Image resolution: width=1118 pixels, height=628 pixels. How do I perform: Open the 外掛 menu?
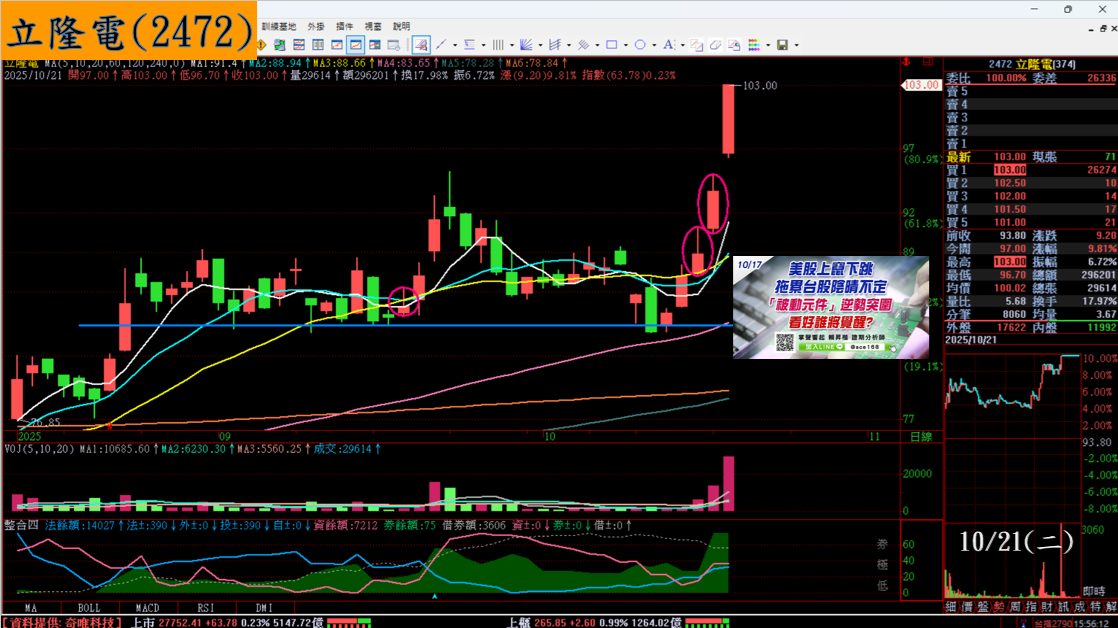316,26
